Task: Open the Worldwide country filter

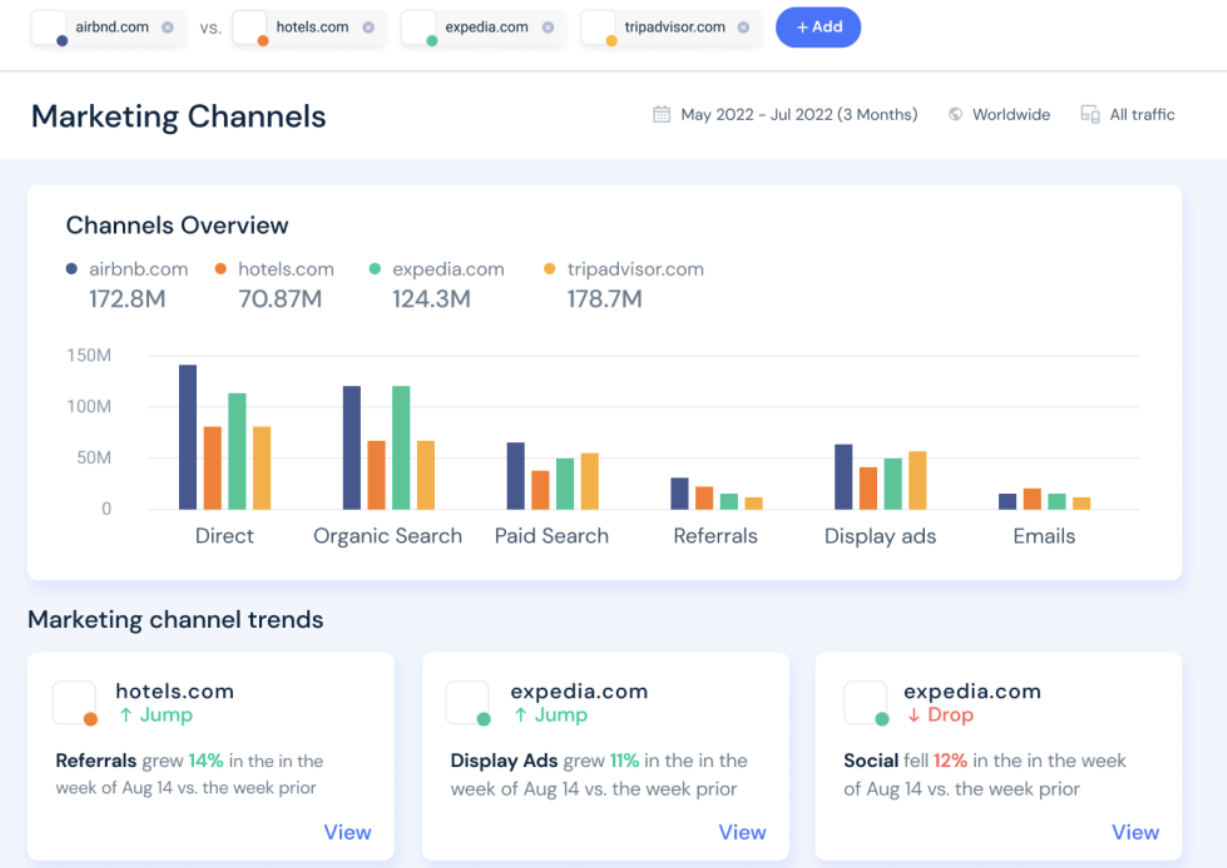Action: point(1011,114)
